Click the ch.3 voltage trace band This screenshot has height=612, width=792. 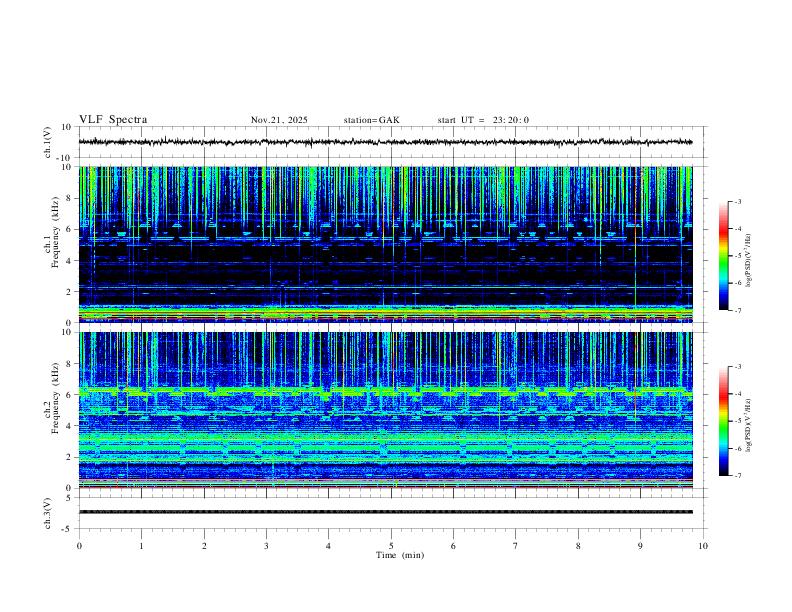[385, 512]
